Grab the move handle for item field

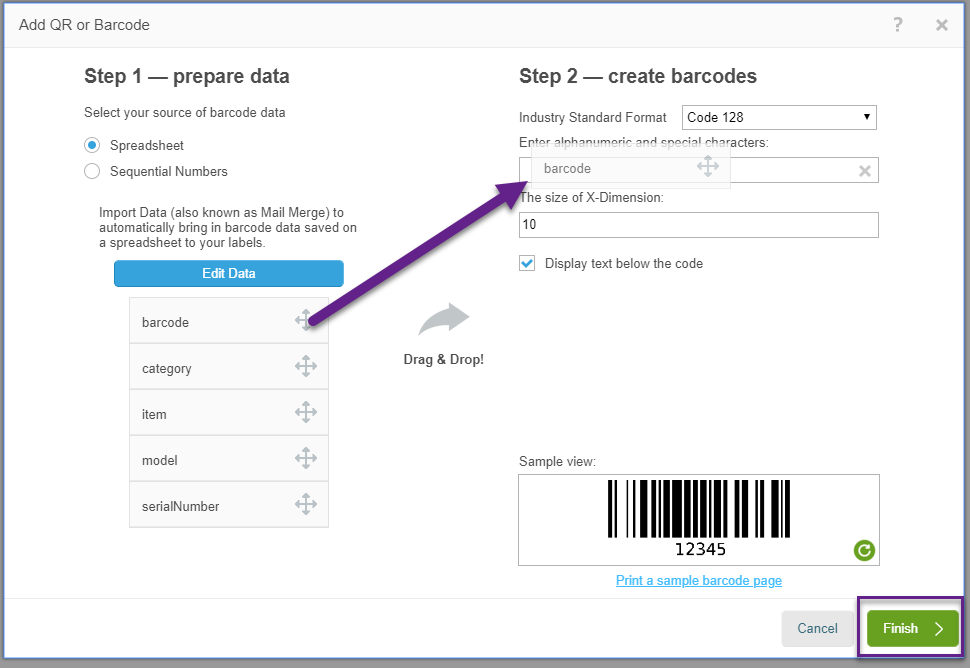click(306, 412)
